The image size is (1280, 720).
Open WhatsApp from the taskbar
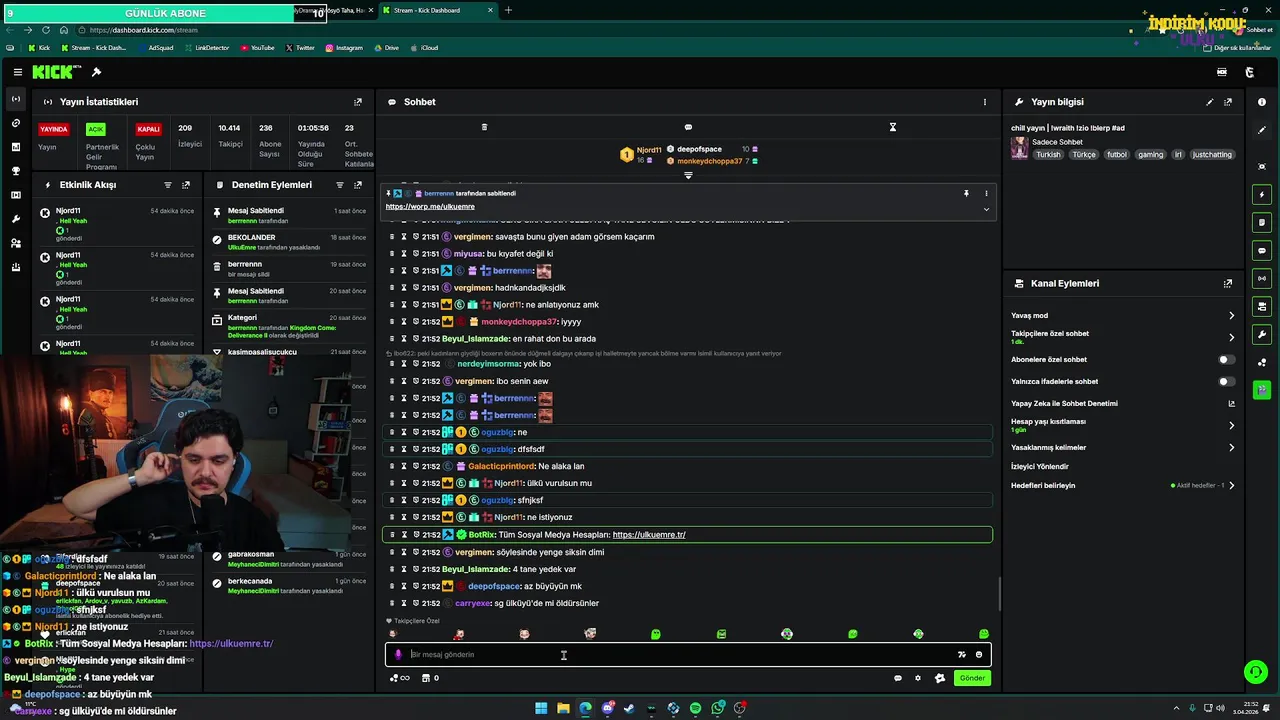click(718, 708)
